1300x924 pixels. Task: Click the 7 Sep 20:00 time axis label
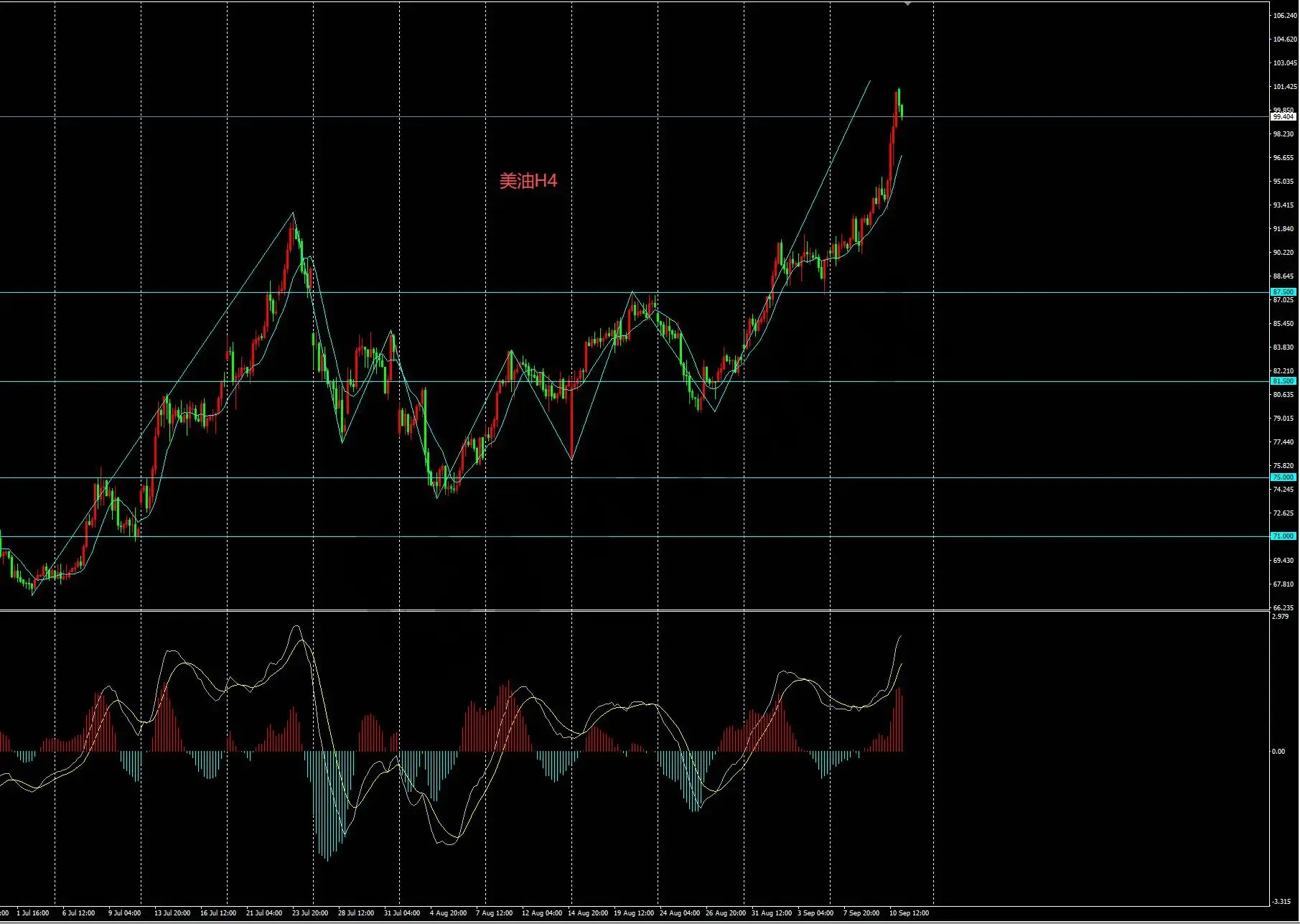click(x=861, y=913)
